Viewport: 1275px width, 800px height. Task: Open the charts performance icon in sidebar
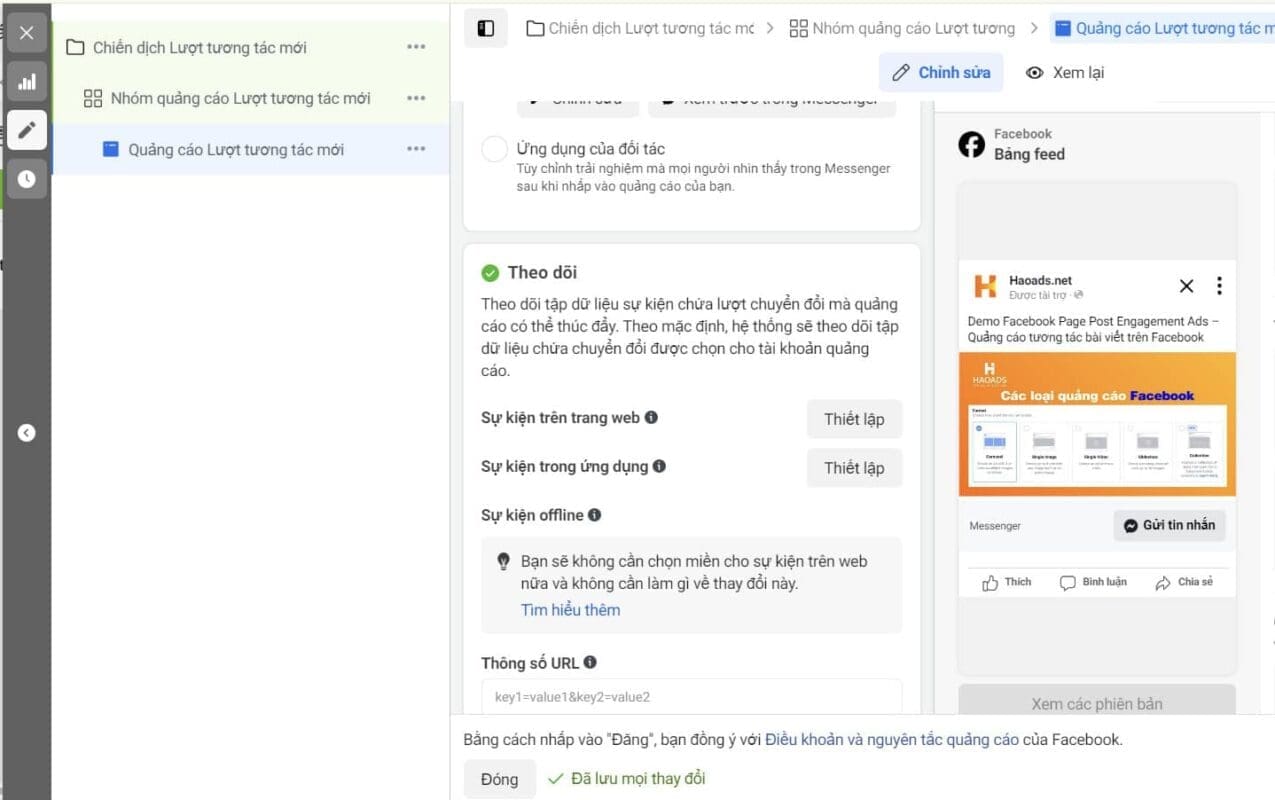click(27, 82)
